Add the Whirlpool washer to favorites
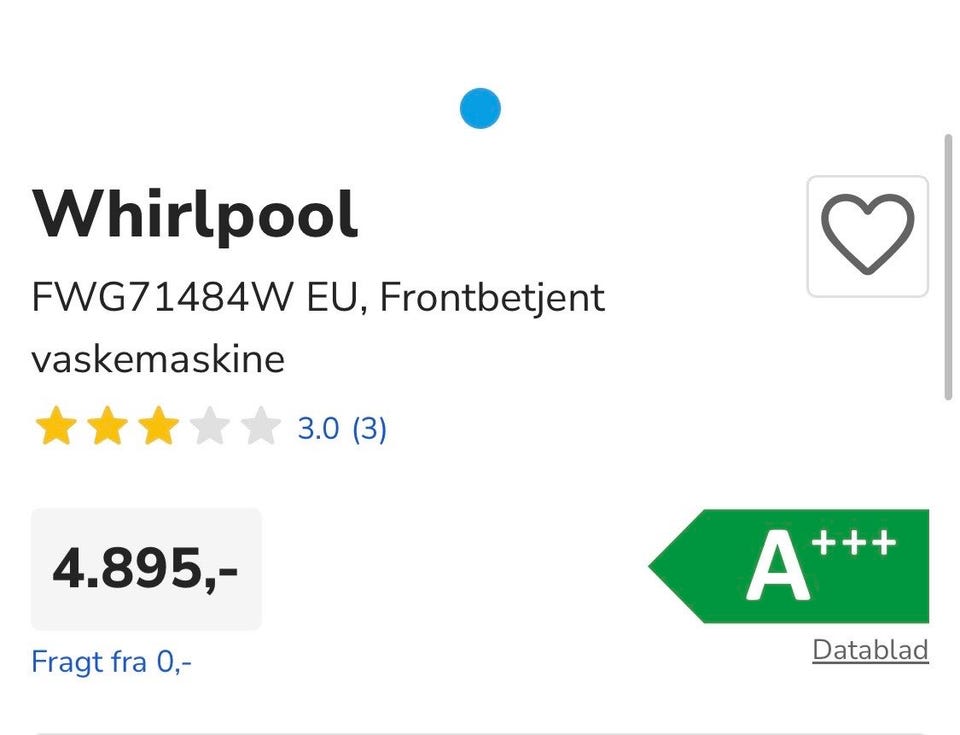The image size is (960, 735). coord(867,236)
